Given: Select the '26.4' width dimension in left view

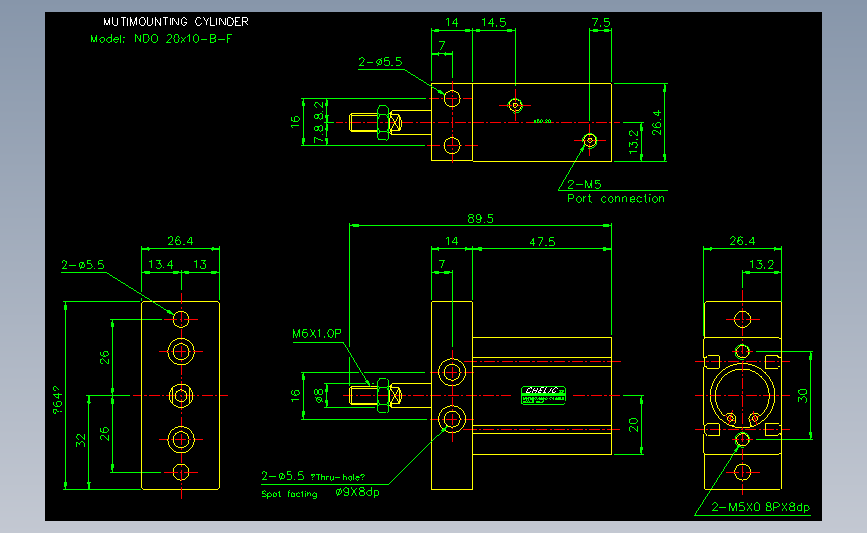Looking at the screenshot, I should [x=180, y=241].
